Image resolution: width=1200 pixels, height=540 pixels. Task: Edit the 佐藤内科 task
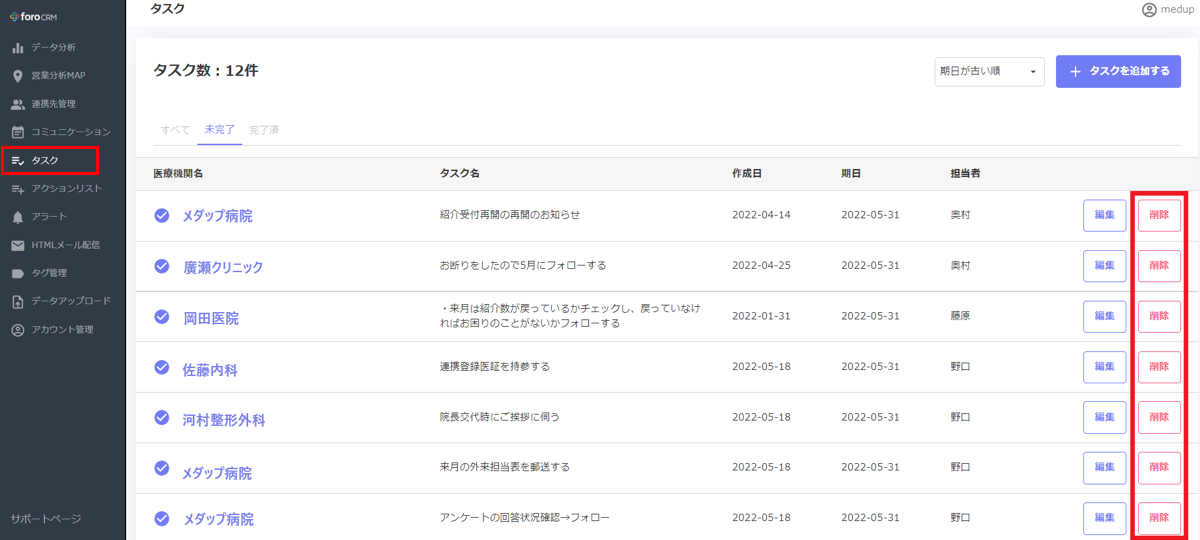pyautogui.click(x=1104, y=367)
